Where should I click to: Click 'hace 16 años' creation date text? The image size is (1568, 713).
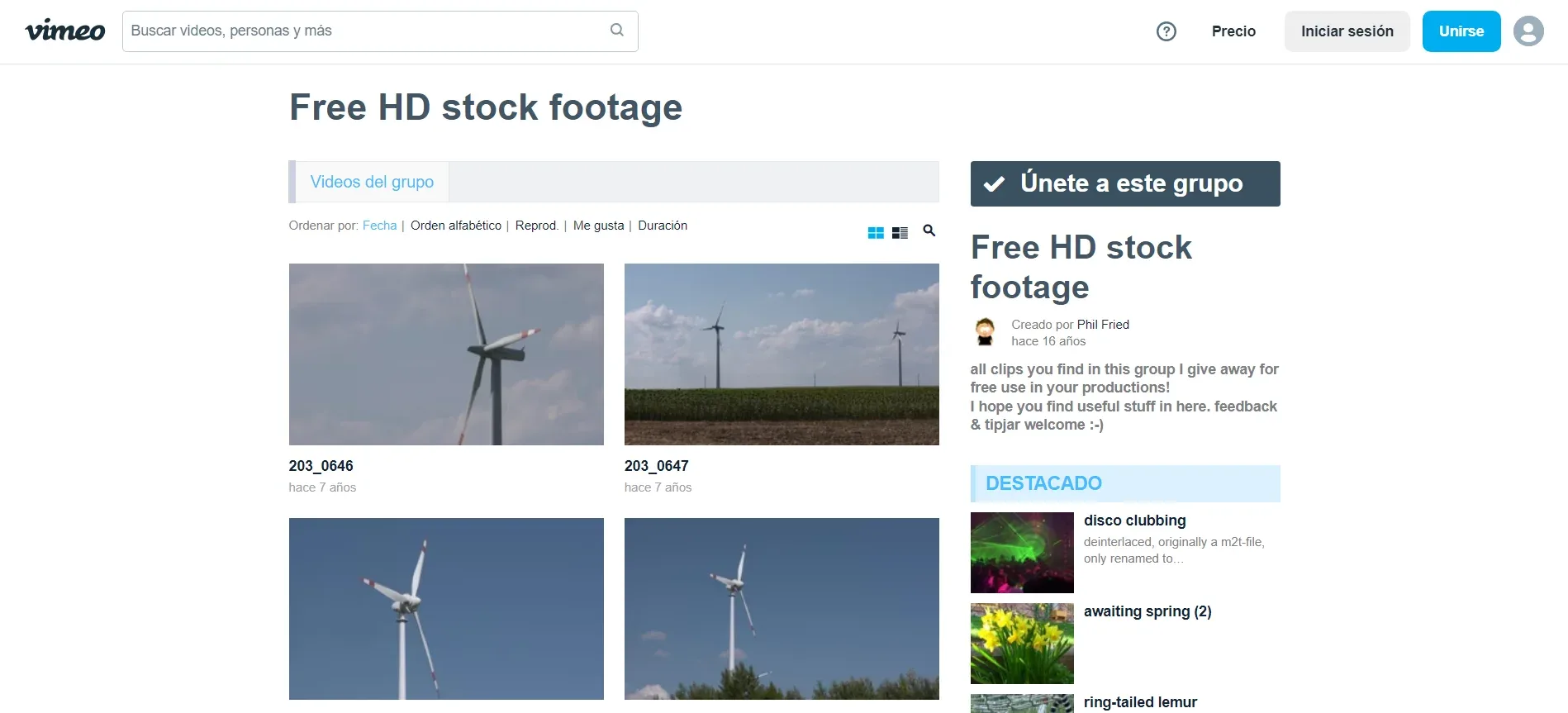pos(1048,341)
